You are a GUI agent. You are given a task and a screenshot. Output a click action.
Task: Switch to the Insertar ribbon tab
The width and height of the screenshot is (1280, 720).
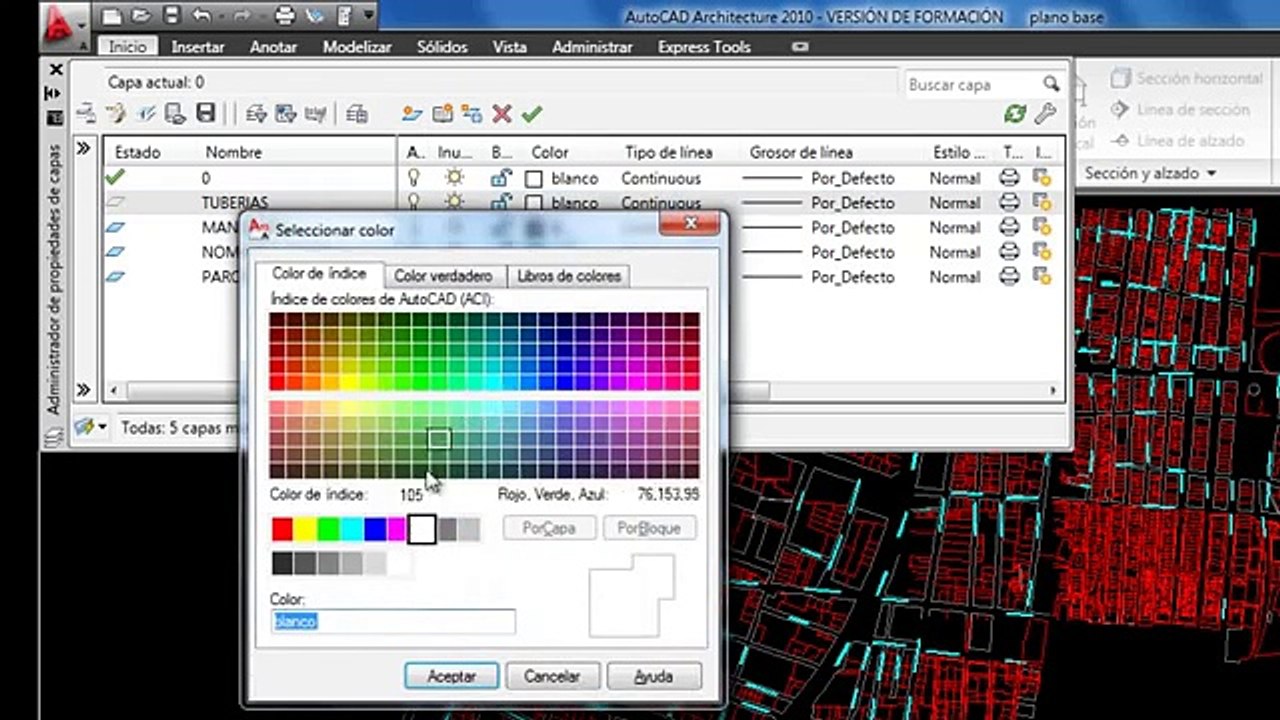[x=198, y=47]
